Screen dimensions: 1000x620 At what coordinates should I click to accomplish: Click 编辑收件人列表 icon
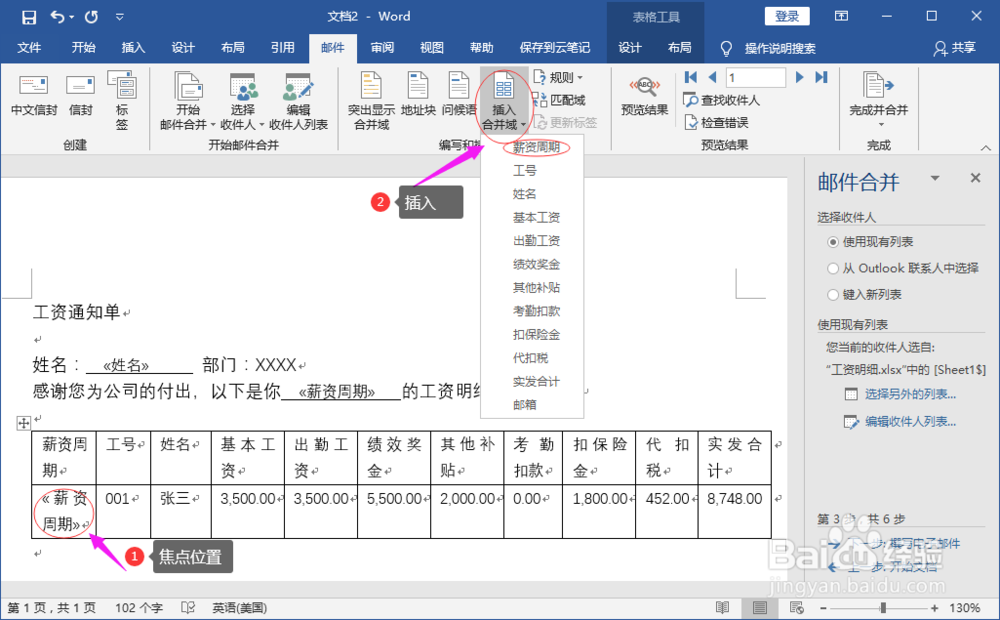[298, 101]
